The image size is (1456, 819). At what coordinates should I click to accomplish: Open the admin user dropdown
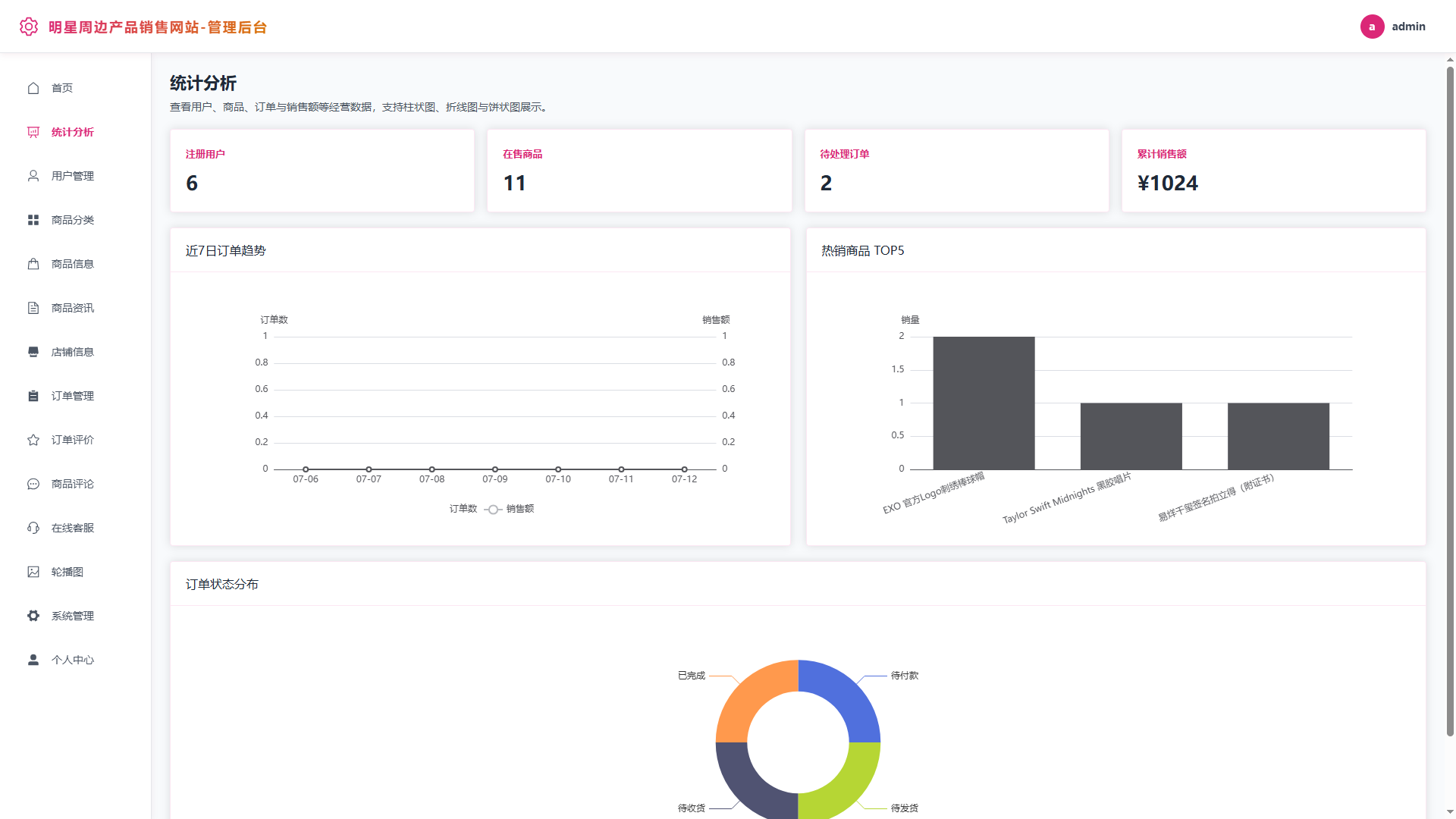1393,27
